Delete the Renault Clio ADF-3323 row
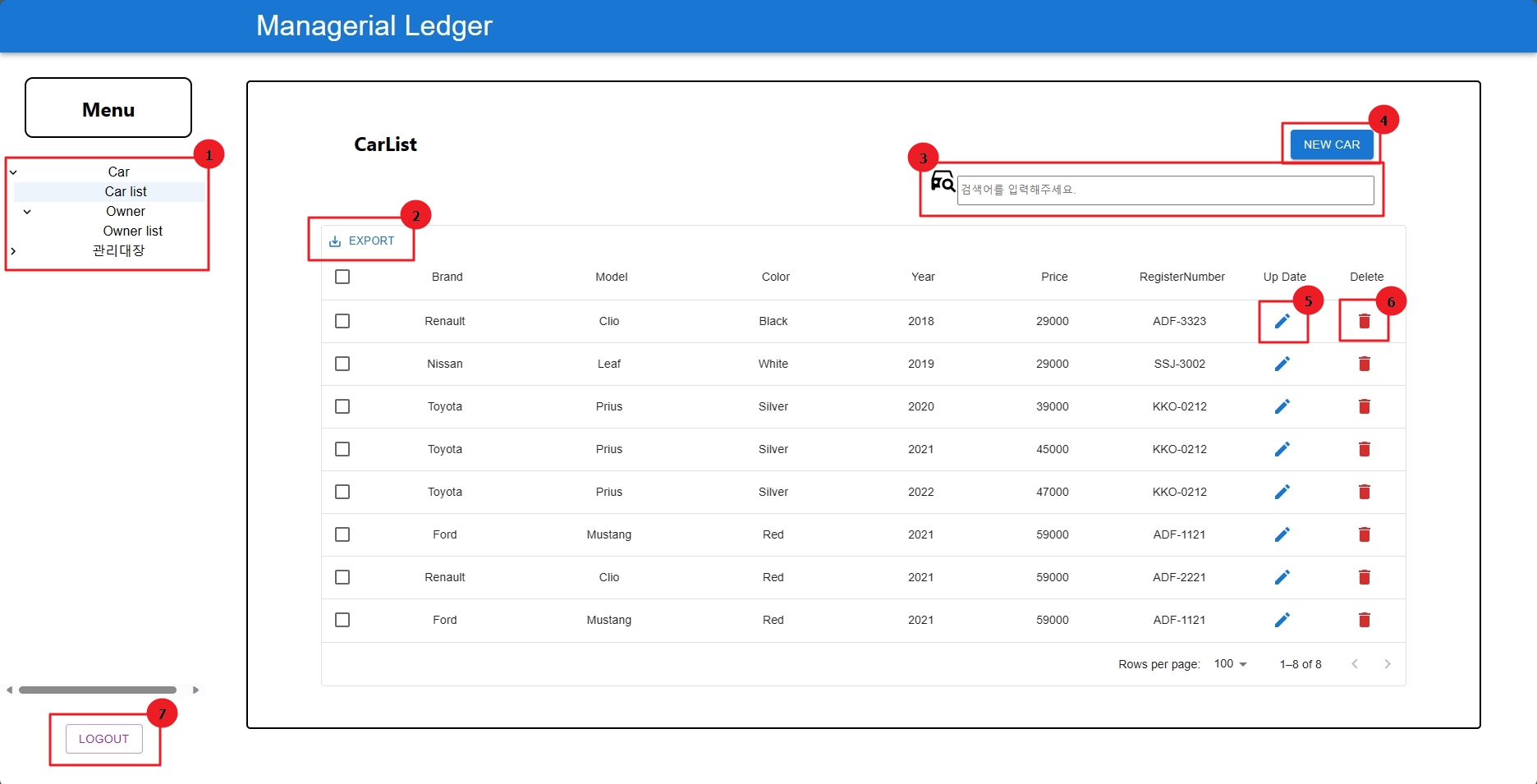 pos(1364,321)
